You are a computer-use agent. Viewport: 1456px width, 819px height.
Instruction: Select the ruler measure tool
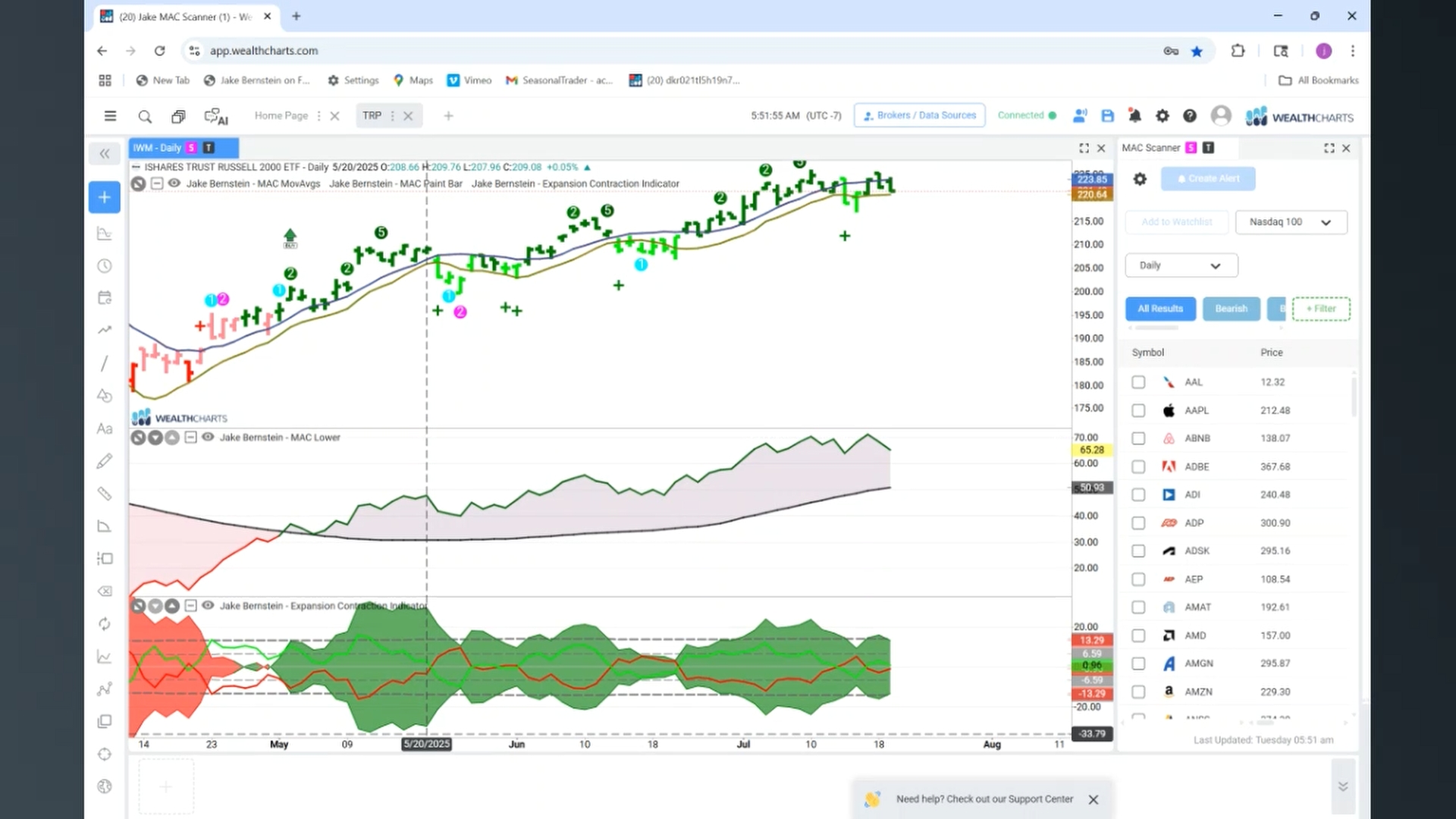pyautogui.click(x=105, y=494)
